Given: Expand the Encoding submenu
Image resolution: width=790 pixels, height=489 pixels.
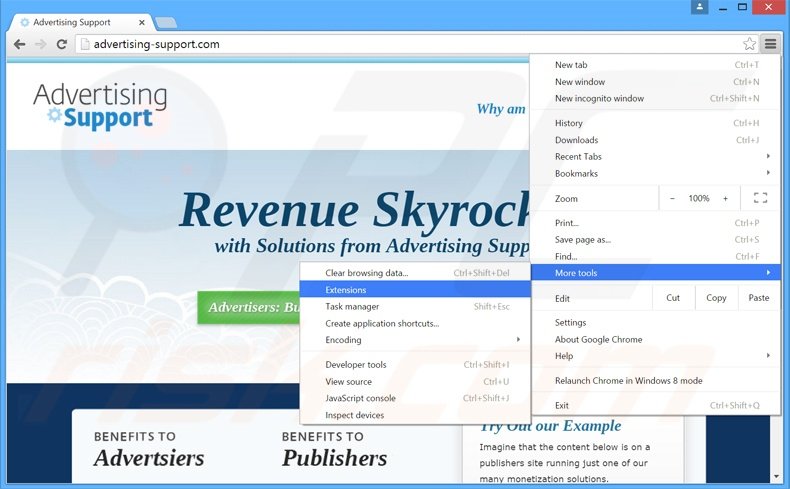Looking at the screenshot, I should click(x=415, y=340).
